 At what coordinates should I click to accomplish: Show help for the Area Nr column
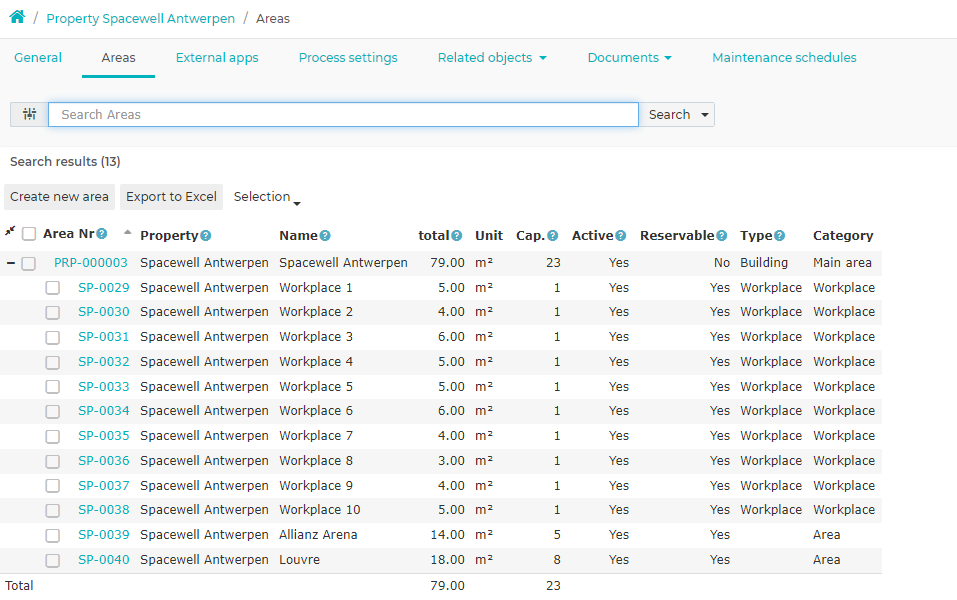(x=102, y=233)
